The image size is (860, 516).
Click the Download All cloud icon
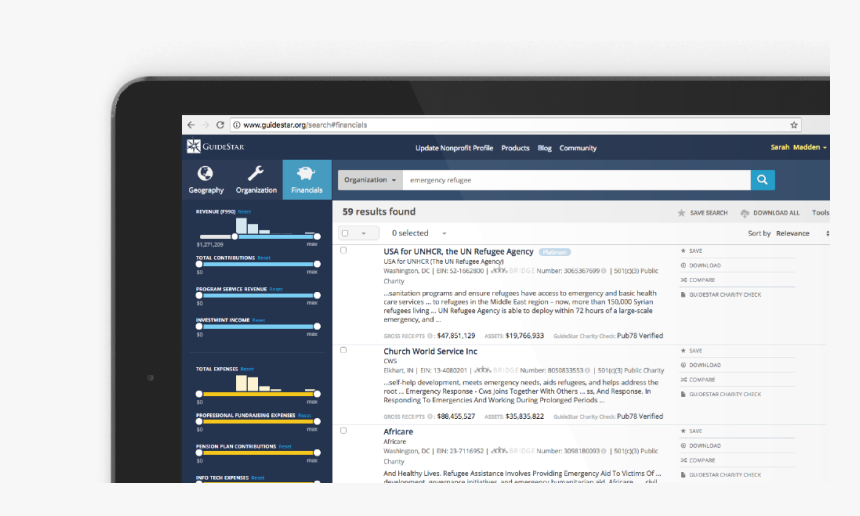tap(744, 213)
